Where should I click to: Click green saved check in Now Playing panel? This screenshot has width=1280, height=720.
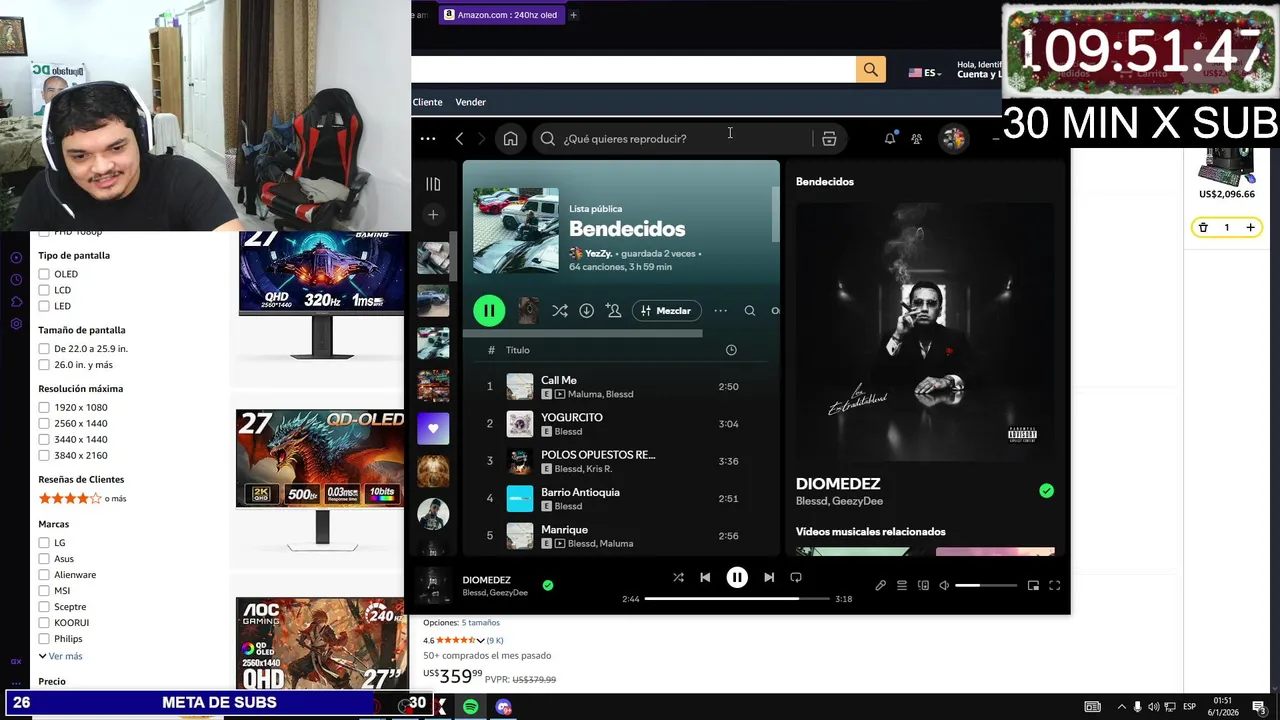click(1046, 491)
